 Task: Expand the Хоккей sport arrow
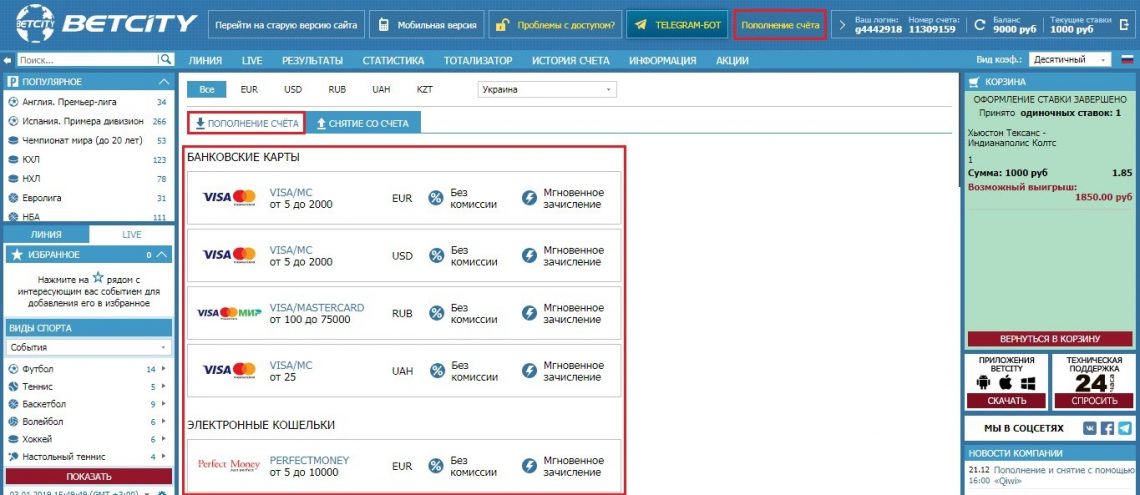tap(164, 439)
